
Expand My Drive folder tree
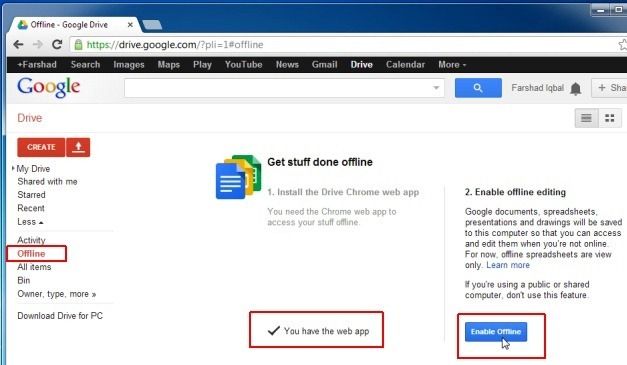click(x=13, y=168)
